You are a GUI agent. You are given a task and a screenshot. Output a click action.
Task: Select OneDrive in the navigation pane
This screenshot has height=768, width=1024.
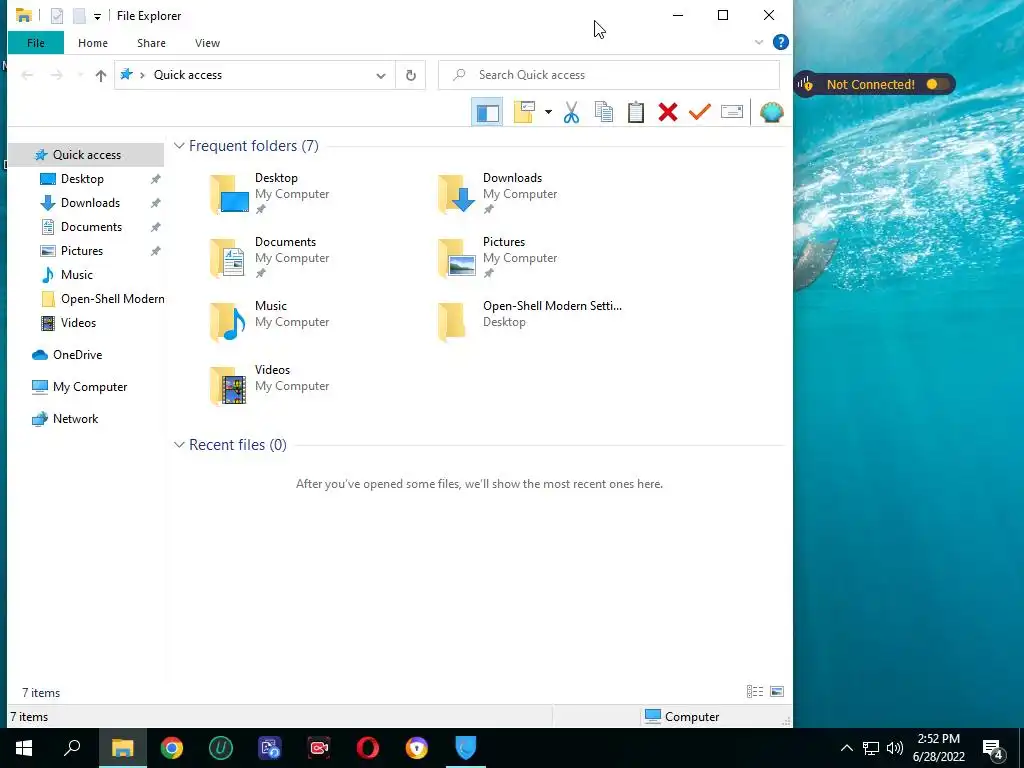click(77, 355)
